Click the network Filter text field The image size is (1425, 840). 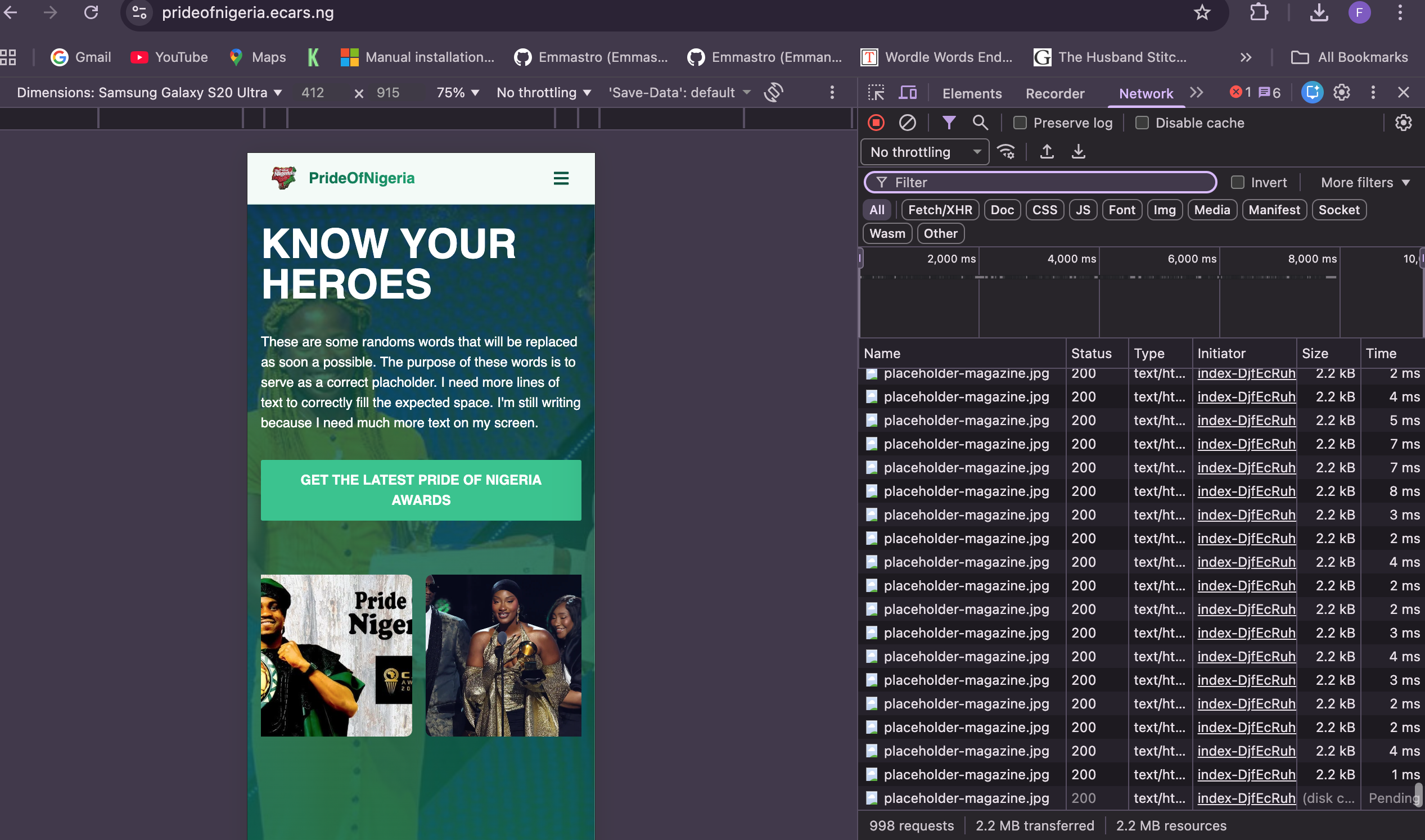coord(1047,182)
